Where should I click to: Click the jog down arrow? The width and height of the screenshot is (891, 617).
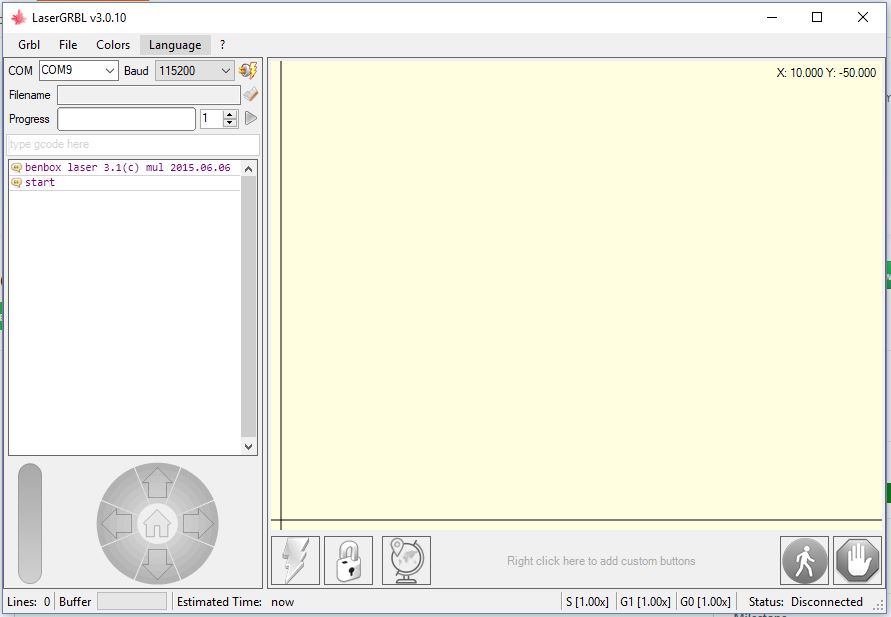157,564
